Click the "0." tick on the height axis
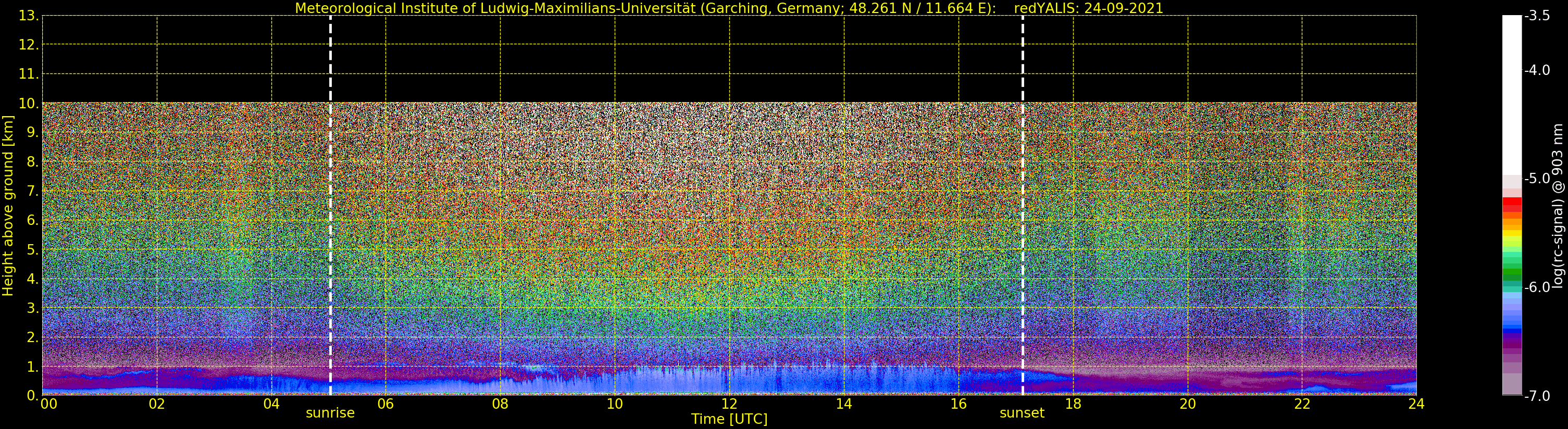 (x=33, y=396)
